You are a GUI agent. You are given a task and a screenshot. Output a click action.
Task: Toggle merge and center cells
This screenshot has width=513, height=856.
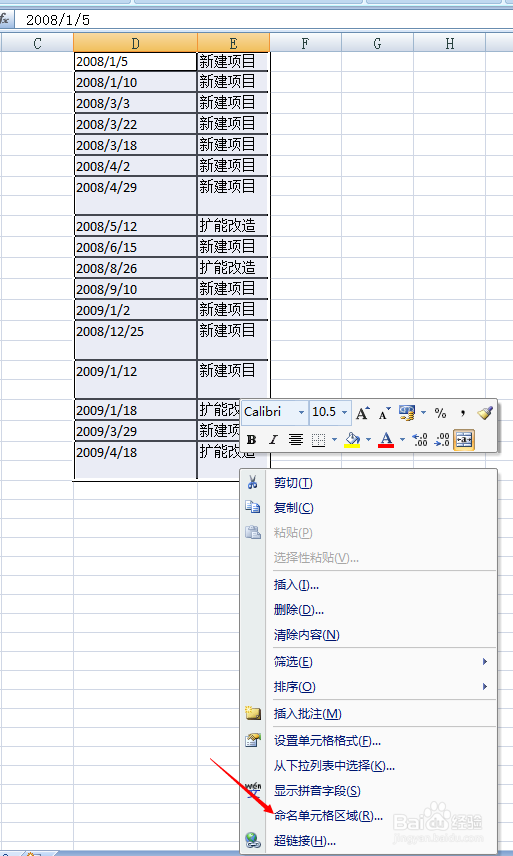tap(464, 439)
